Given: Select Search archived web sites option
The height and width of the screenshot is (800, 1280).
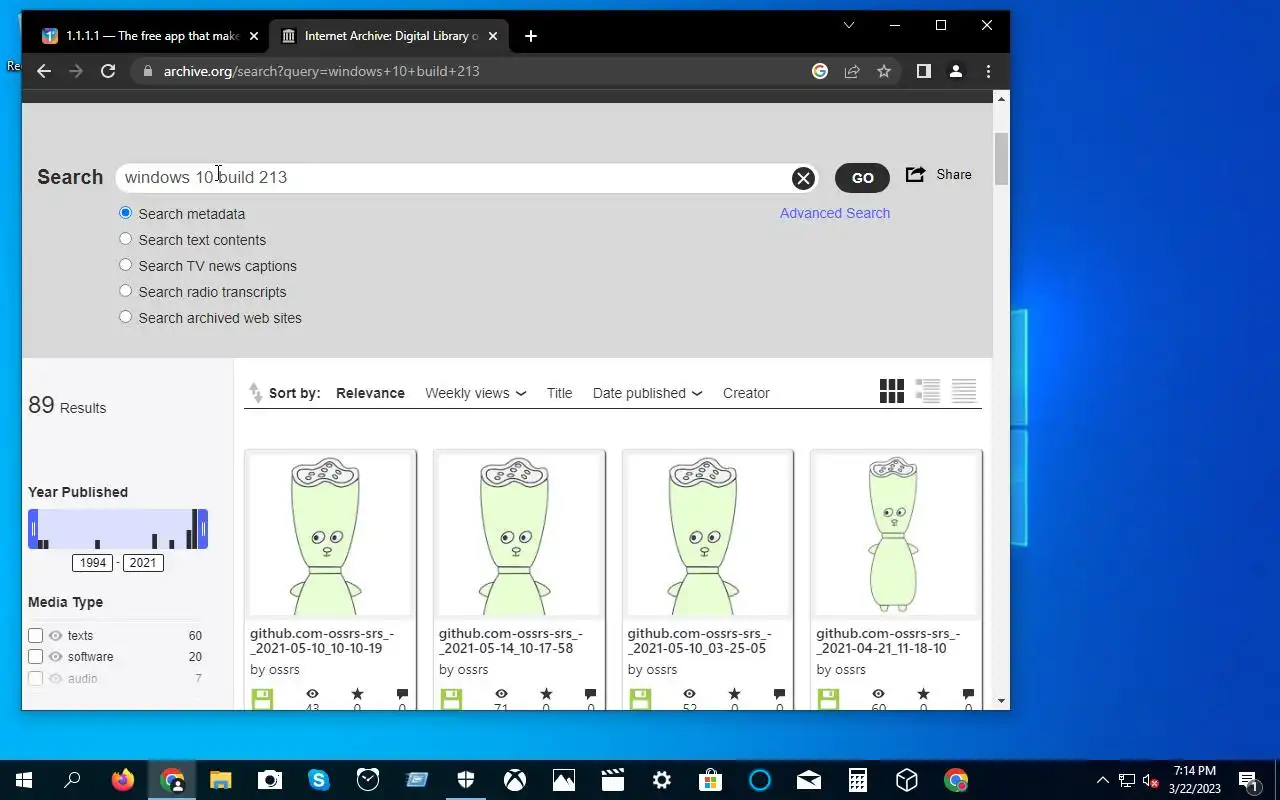Looking at the screenshot, I should 125,317.
